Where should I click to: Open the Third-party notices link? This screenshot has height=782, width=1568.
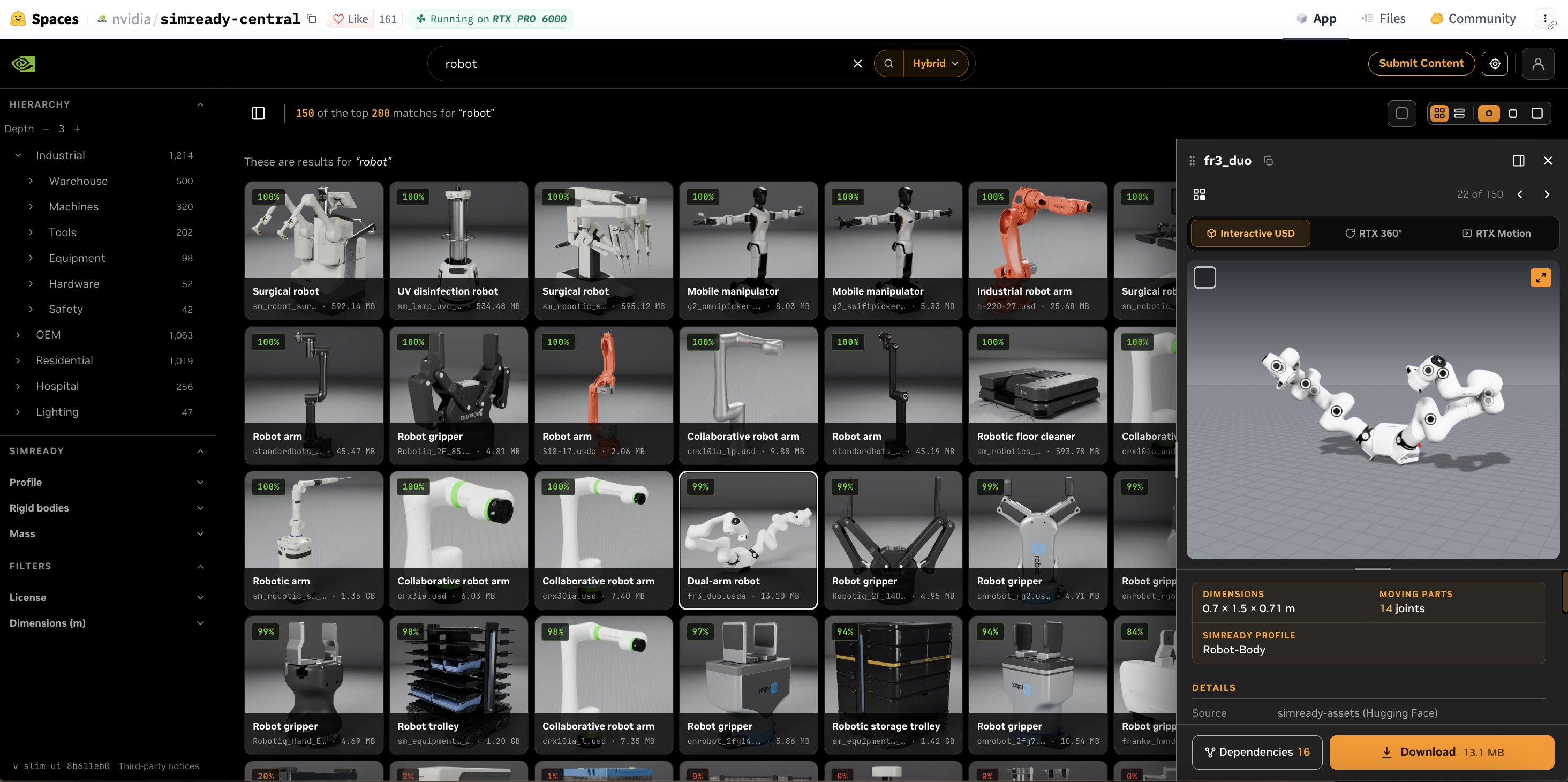(159, 766)
